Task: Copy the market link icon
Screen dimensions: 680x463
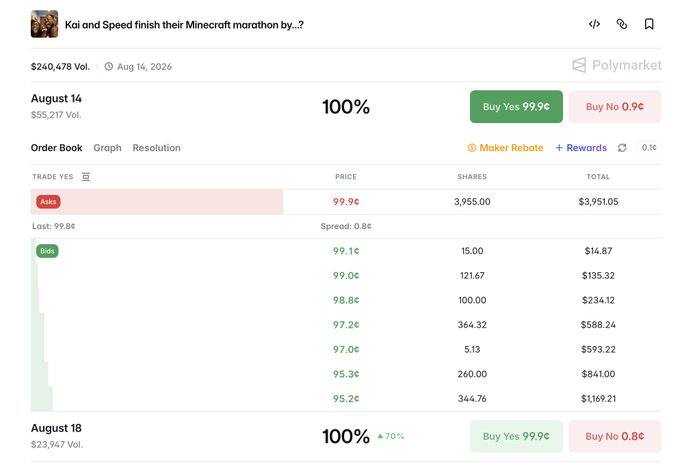Action: pos(621,24)
